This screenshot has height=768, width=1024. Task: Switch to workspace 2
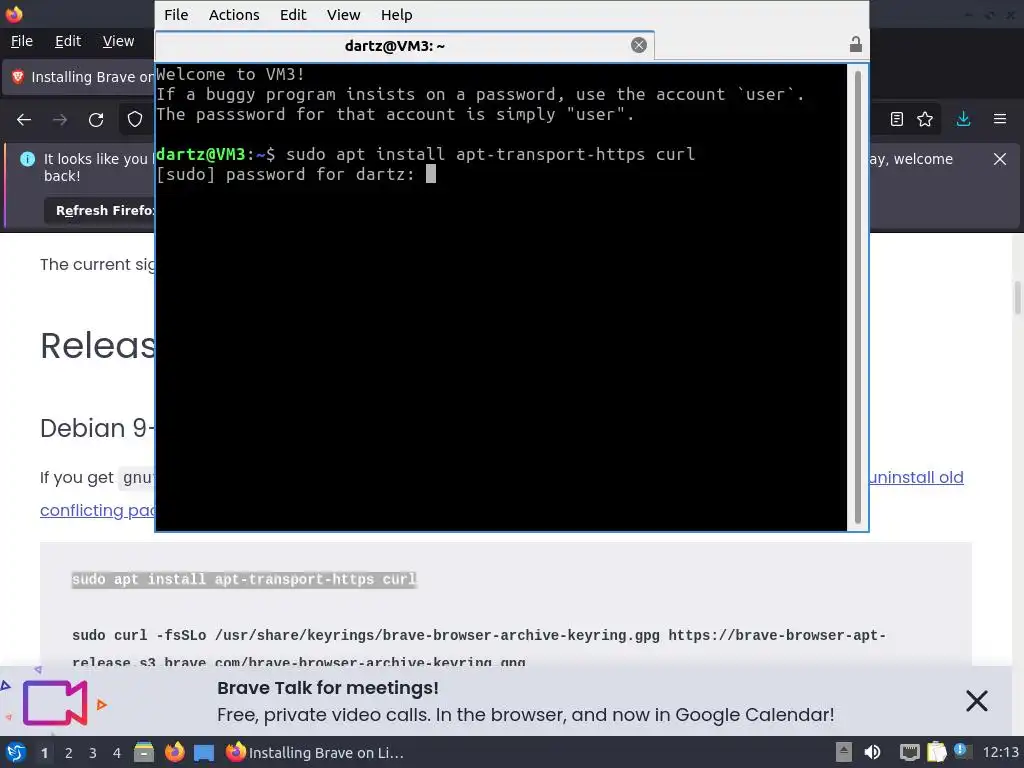(69, 753)
